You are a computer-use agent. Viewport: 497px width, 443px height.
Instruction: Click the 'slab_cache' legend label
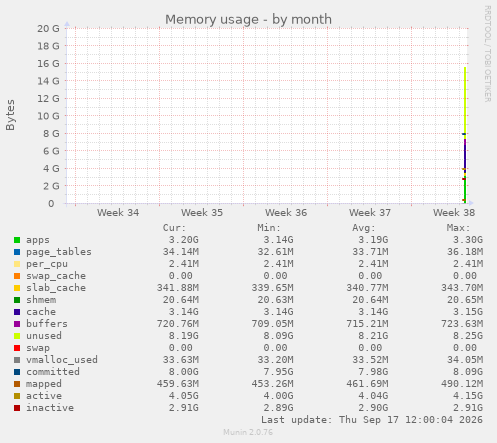[56, 288]
